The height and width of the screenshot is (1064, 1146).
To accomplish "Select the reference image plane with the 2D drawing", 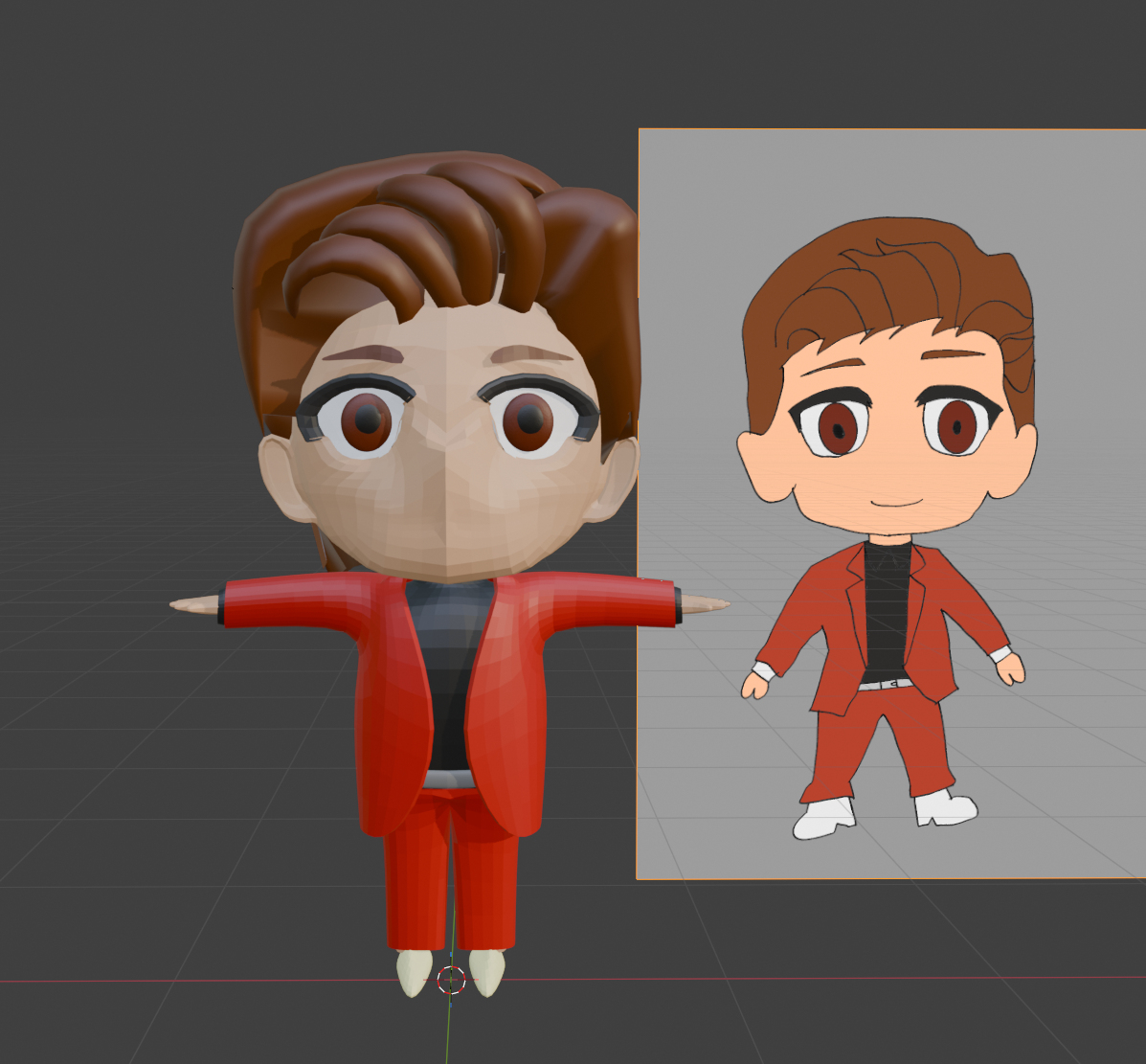I will [x=891, y=504].
